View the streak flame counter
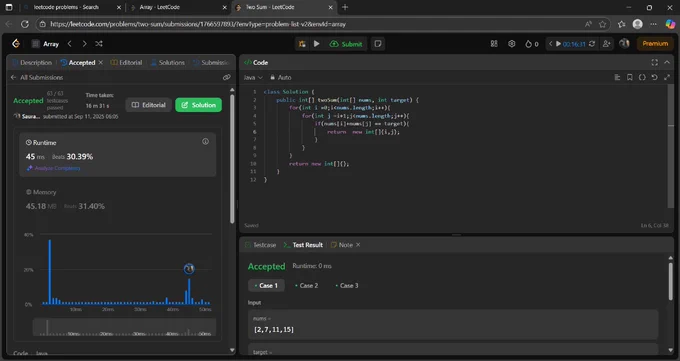 coord(532,44)
